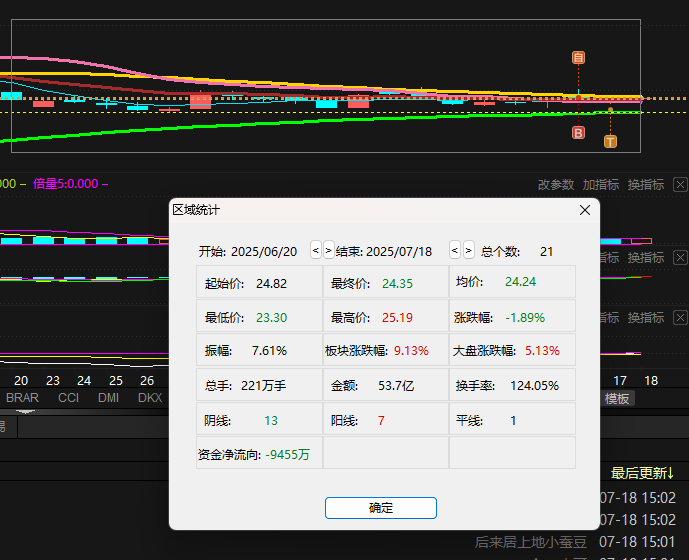
Task: Click the 平线 count 1
Action: [x=513, y=421]
